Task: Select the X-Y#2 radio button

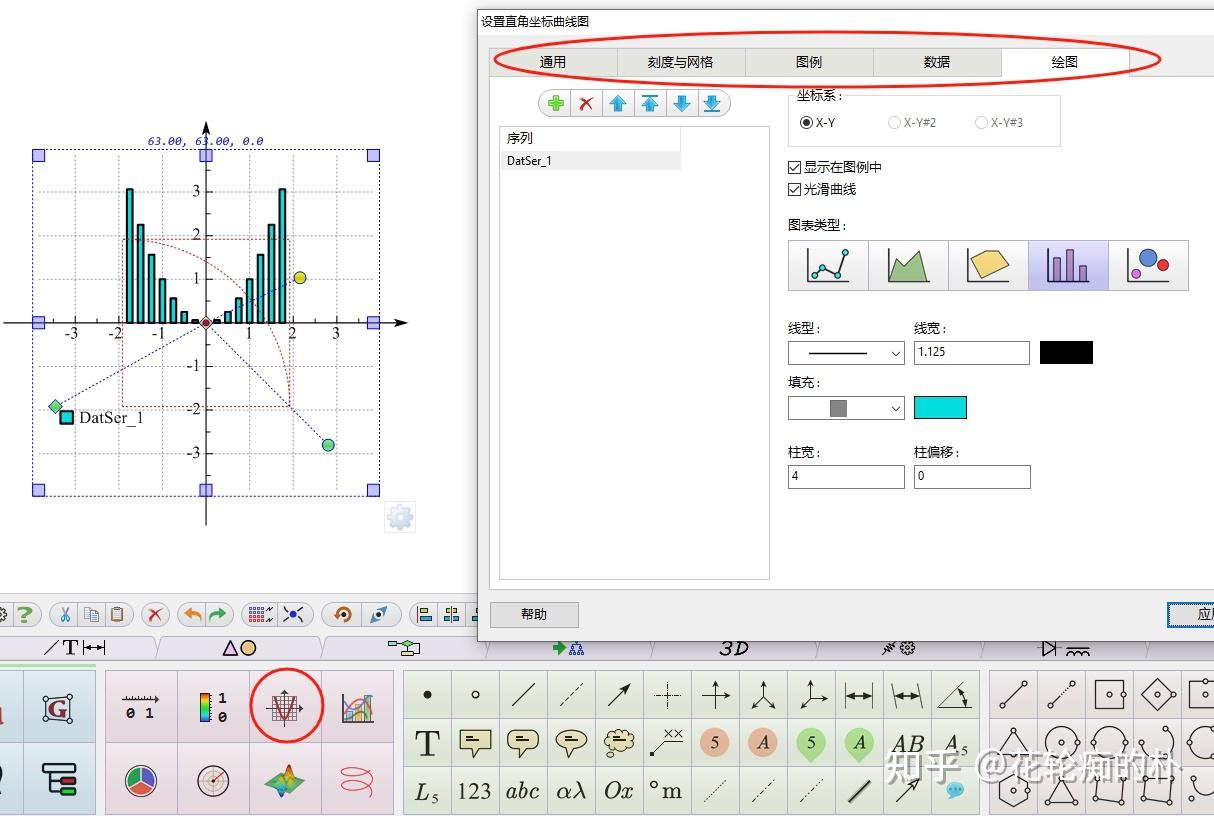Action: 893,122
